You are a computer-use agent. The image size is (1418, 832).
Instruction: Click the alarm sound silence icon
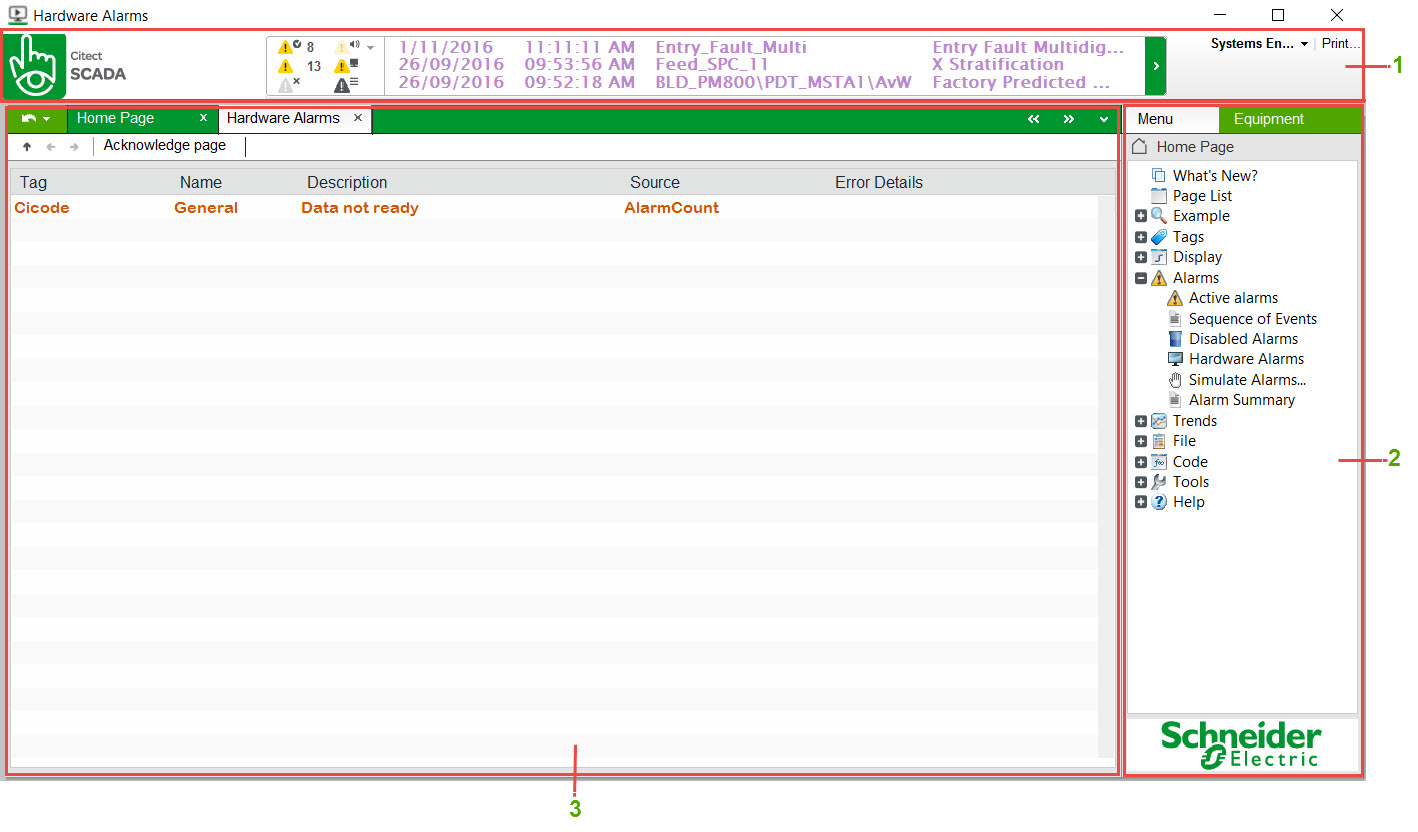pyautogui.click(x=343, y=47)
